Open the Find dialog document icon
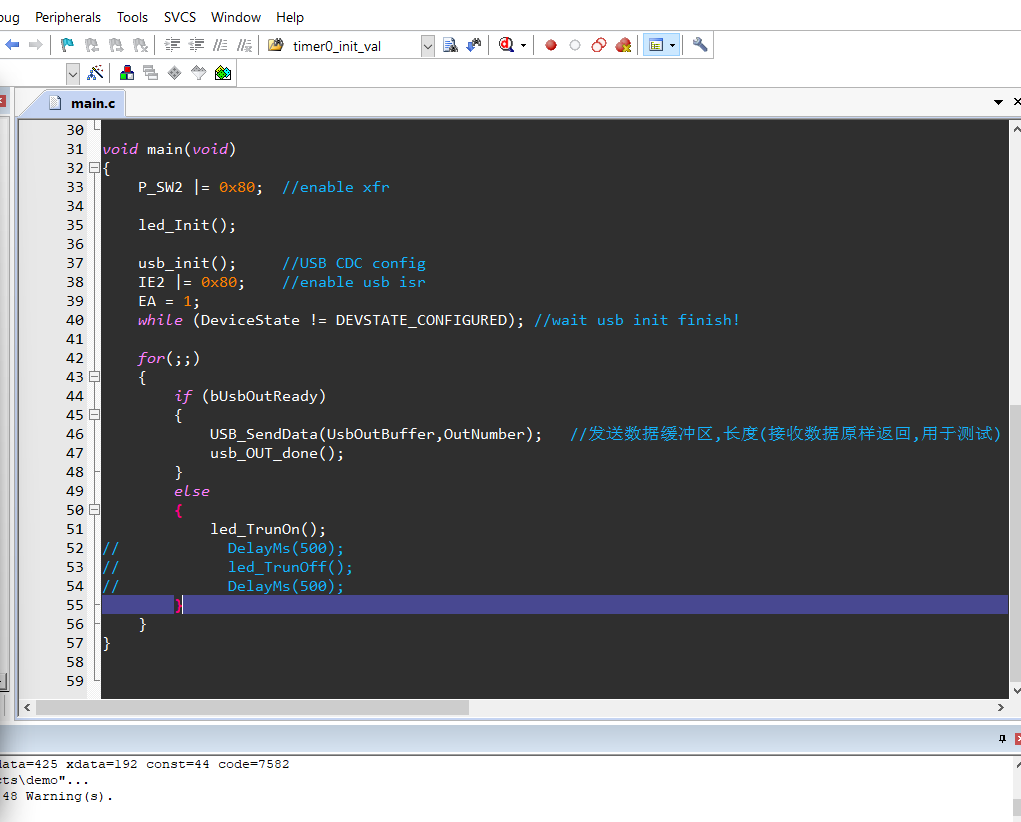Image resolution: width=1021 pixels, height=822 pixels. [450, 45]
